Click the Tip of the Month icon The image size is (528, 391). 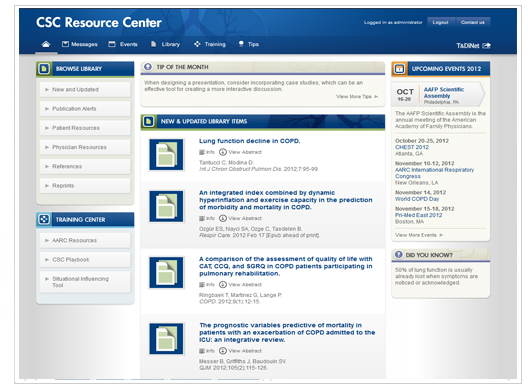[x=147, y=67]
